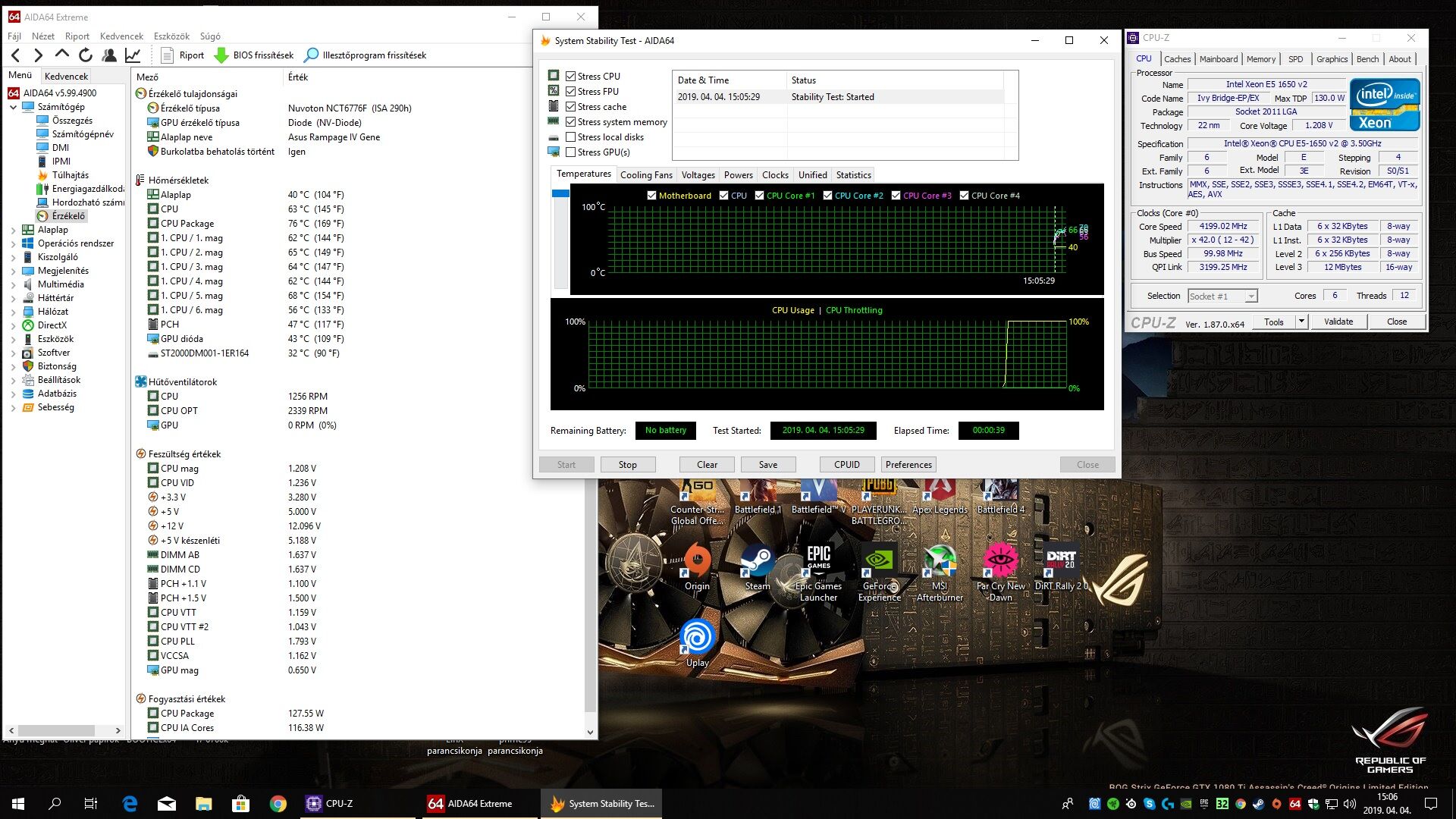Screen dimensions: 1456x819
Task: Expand the Multimédia tree node
Action: coord(13,284)
